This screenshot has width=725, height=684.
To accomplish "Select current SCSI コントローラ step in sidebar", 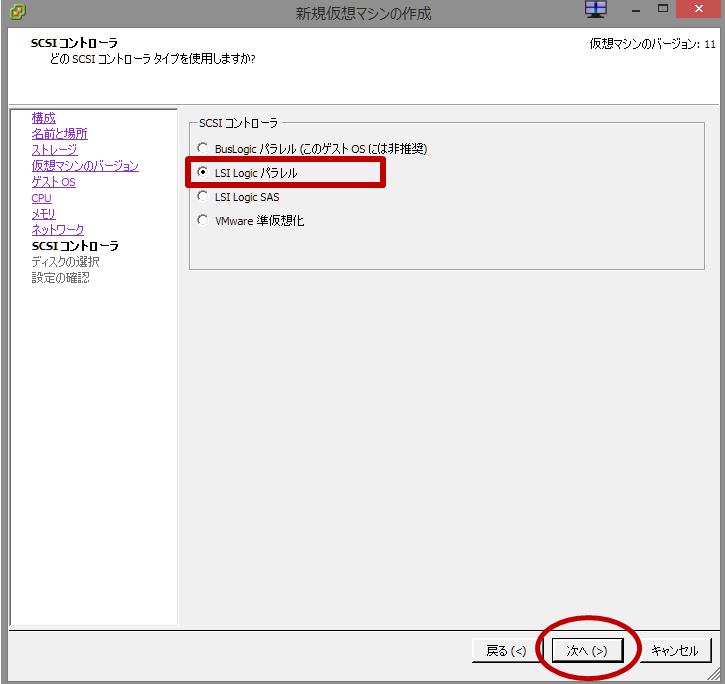I will click(75, 246).
